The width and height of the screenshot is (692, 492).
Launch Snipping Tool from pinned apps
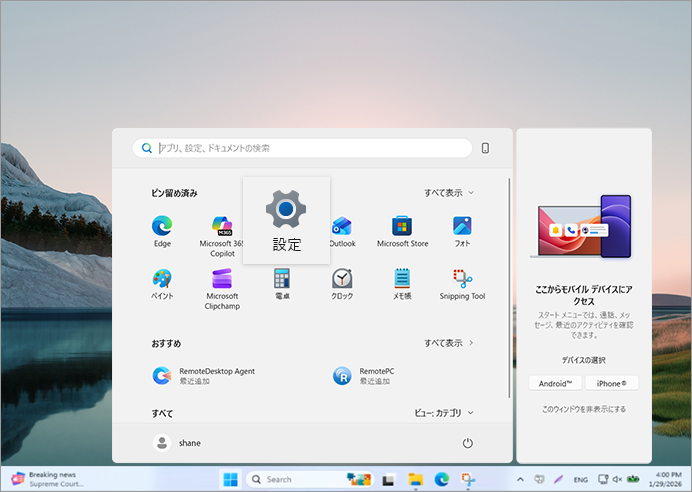click(x=462, y=285)
